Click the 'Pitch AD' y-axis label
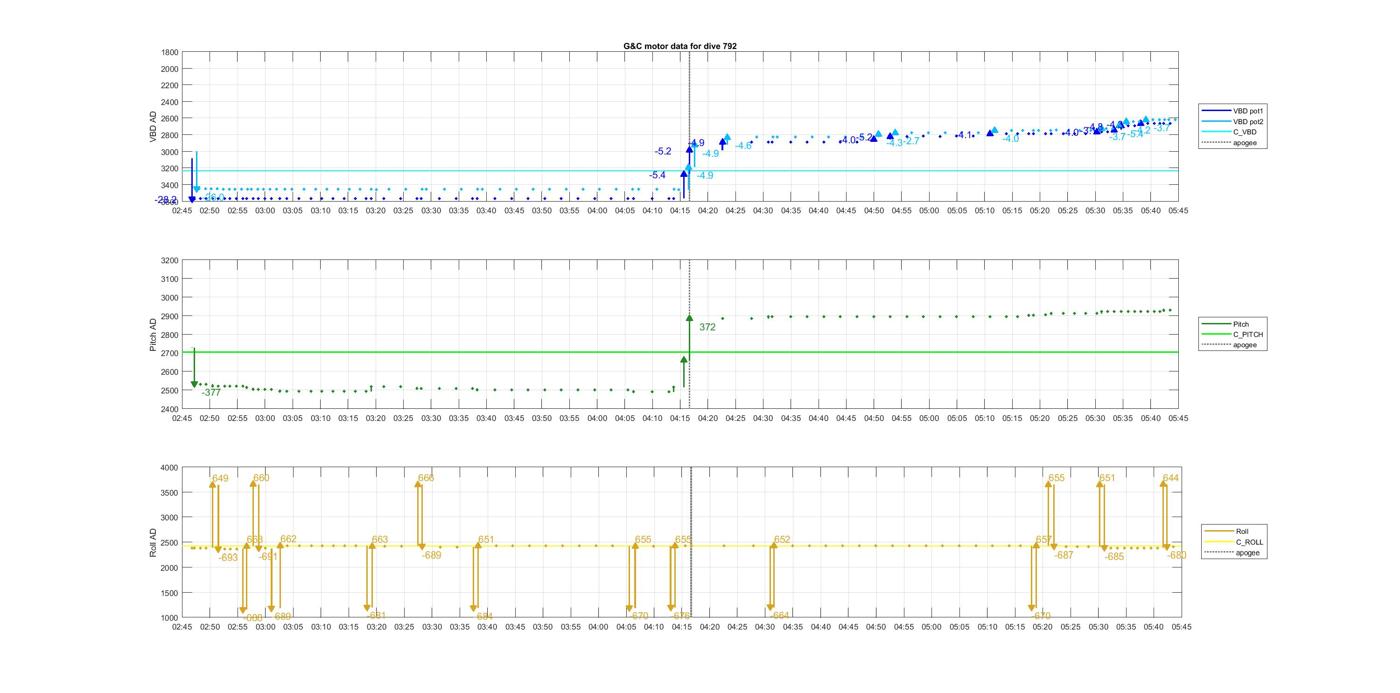The height and width of the screenshot is (693, 1400). click(153, 335)
